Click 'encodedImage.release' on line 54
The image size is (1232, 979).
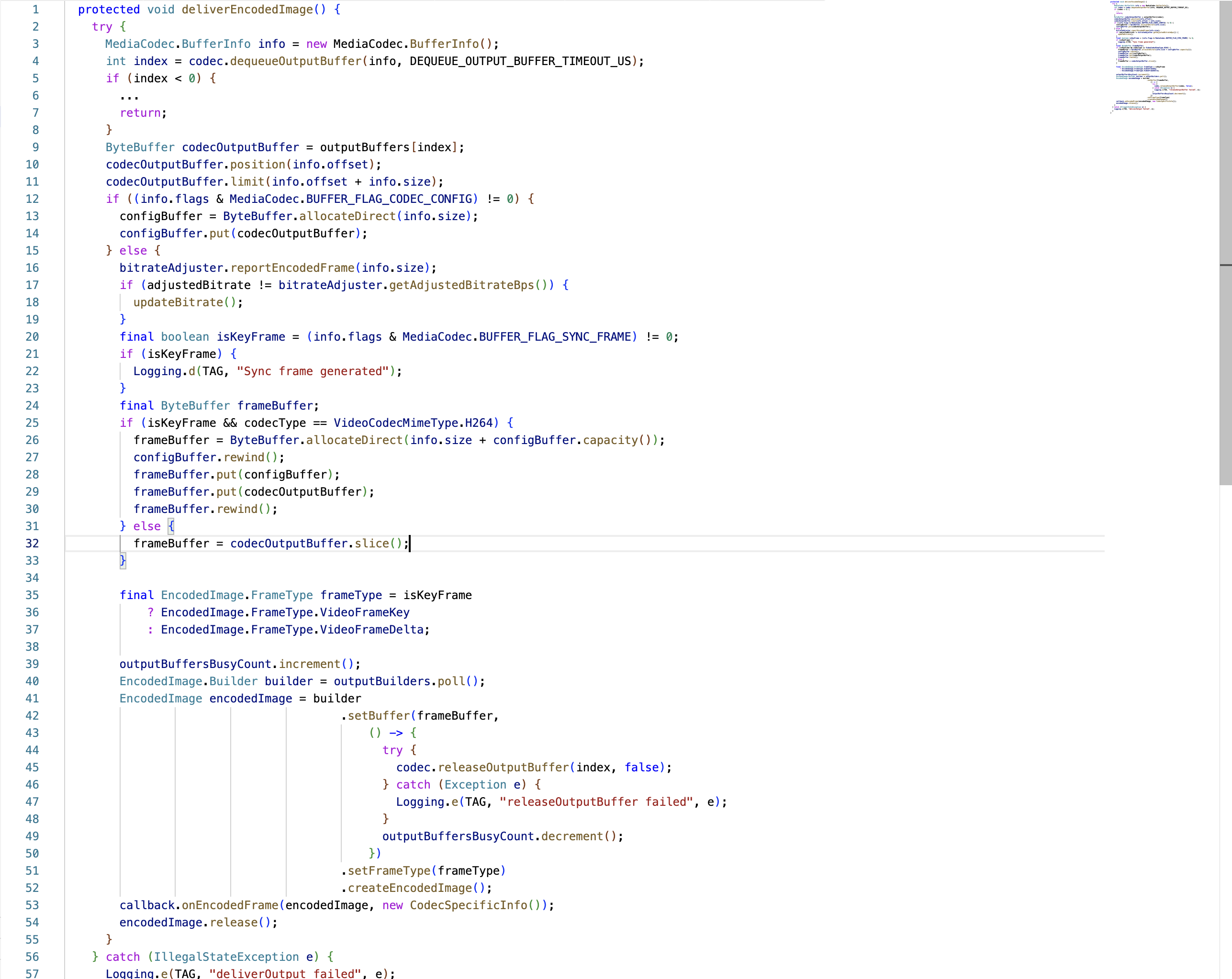(x=189, y=923)
